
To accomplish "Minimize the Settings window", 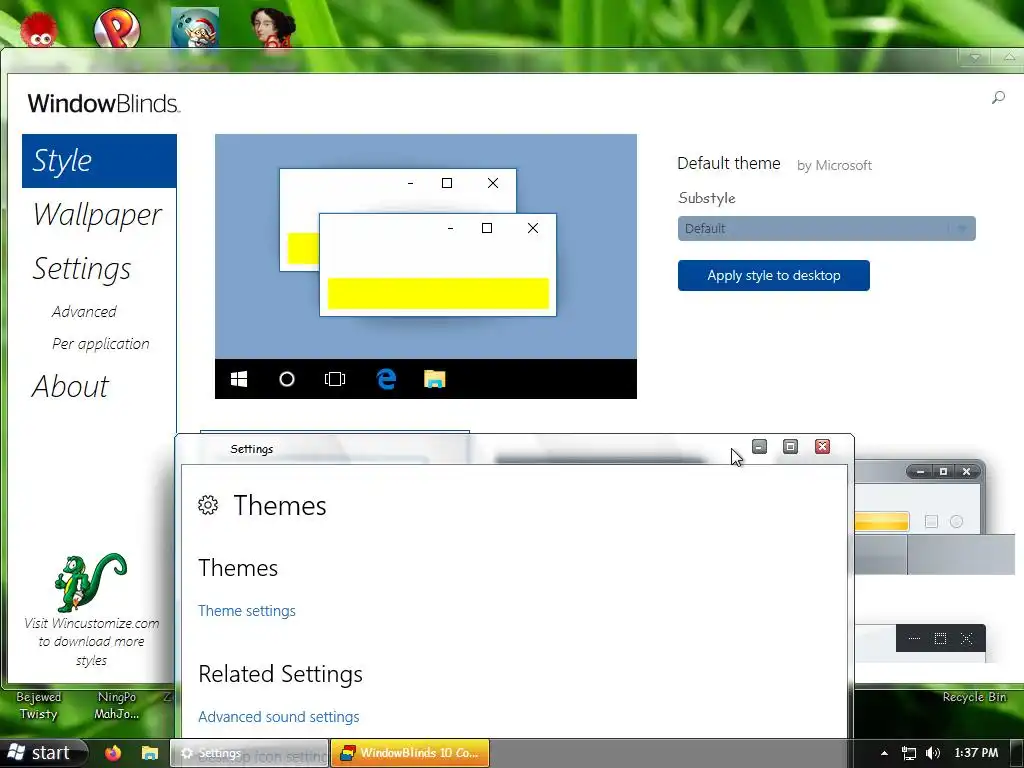I will (759, 447).
